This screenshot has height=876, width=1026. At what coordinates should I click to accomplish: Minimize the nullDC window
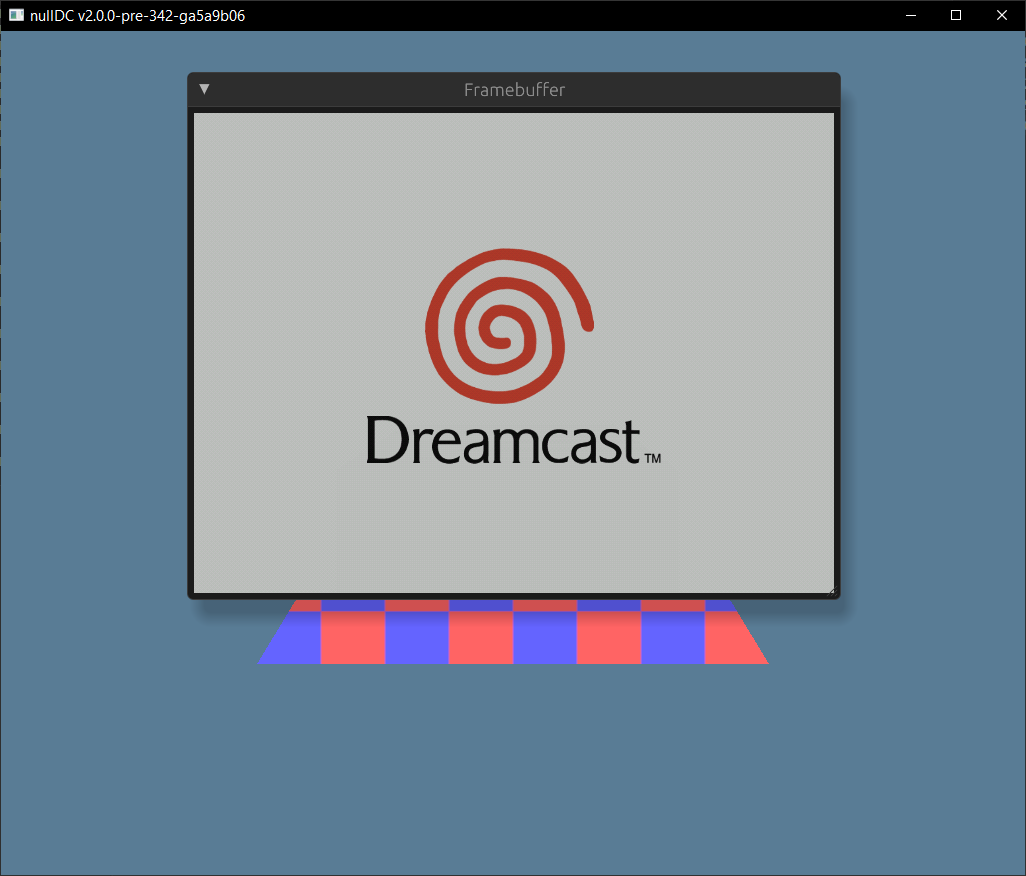[910, 15]
